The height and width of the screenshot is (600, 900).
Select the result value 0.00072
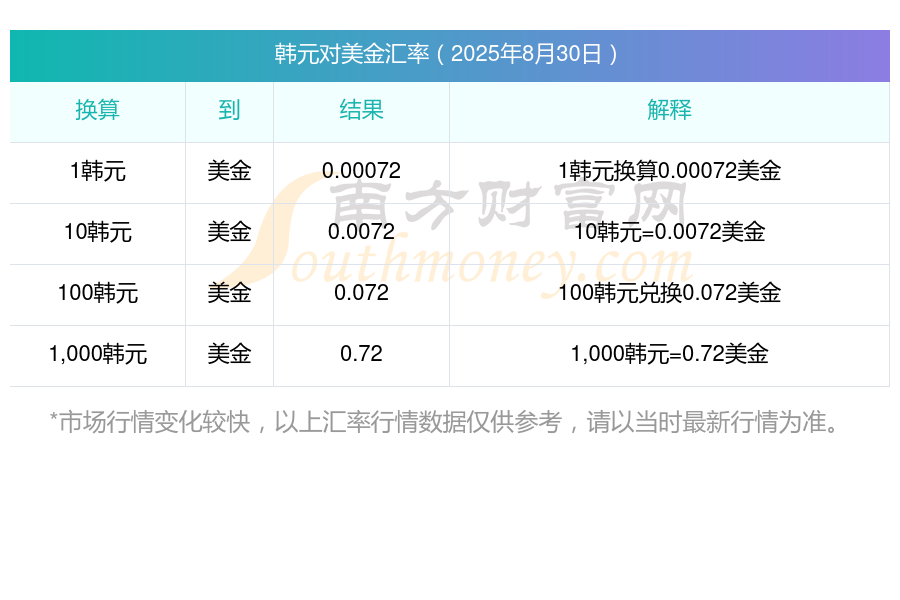tap(361, 171)
